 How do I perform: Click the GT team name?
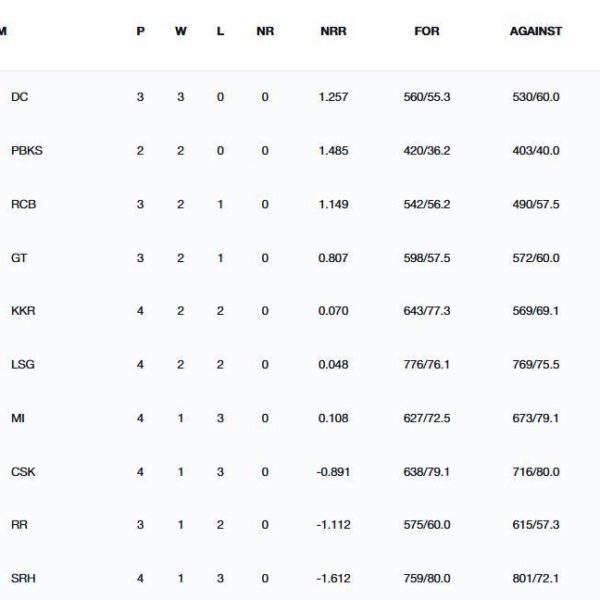[19, 257]
